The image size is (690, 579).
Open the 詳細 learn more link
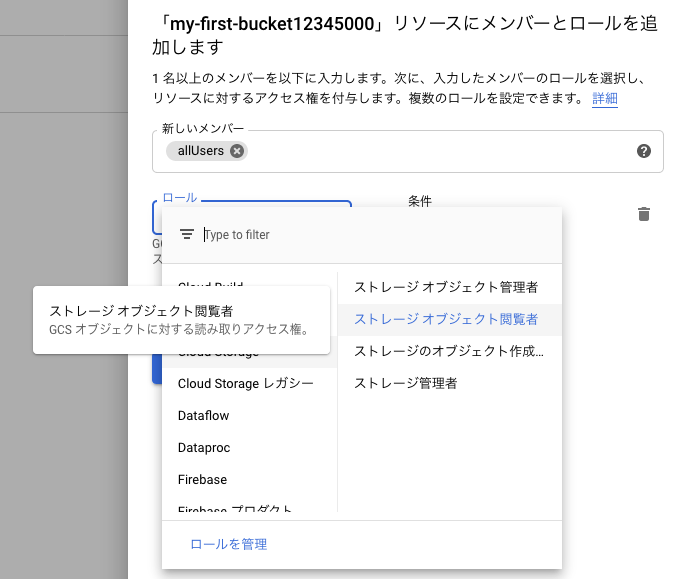605,98
